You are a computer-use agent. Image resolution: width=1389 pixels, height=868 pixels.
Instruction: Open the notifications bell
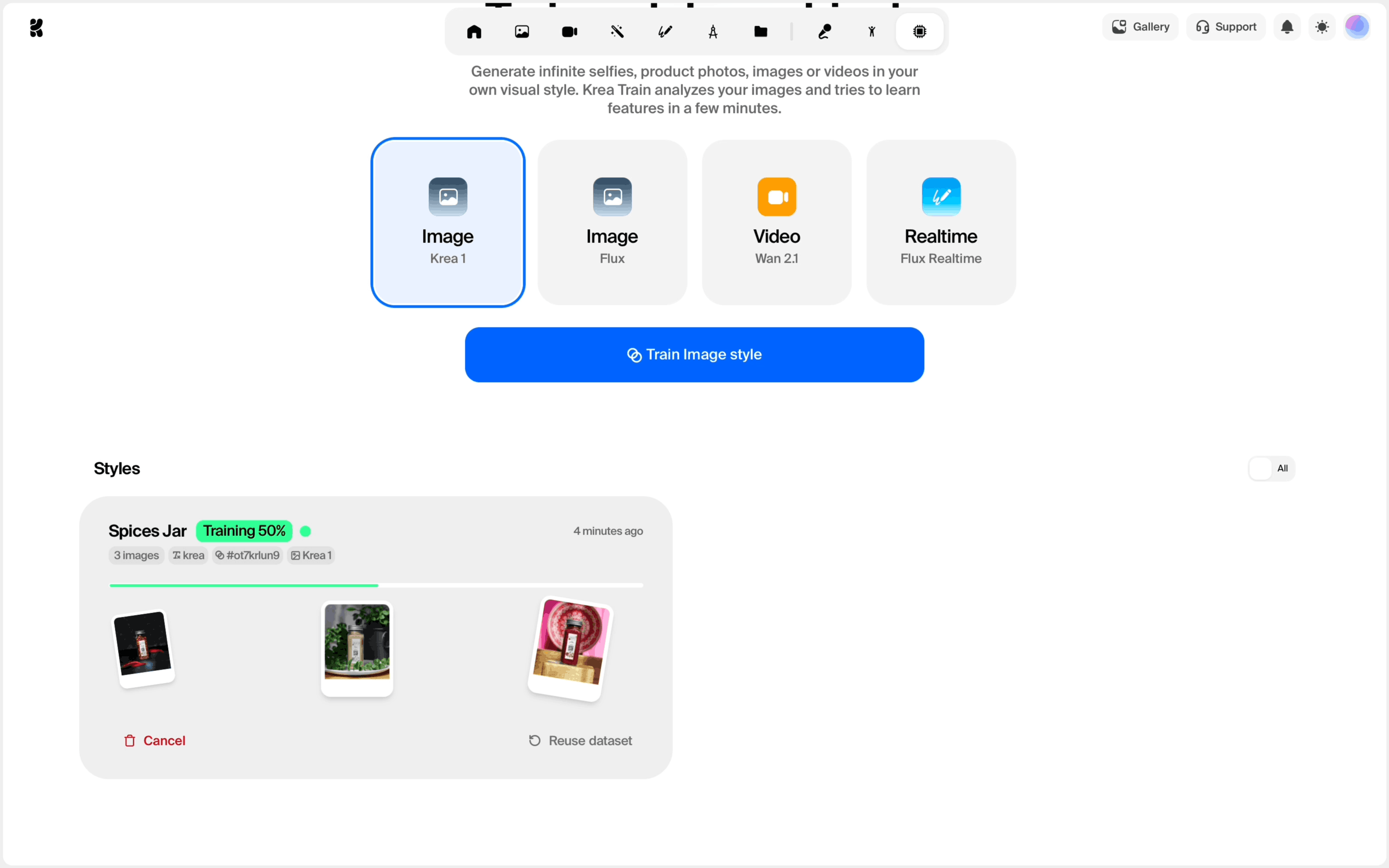point(1287,27)
